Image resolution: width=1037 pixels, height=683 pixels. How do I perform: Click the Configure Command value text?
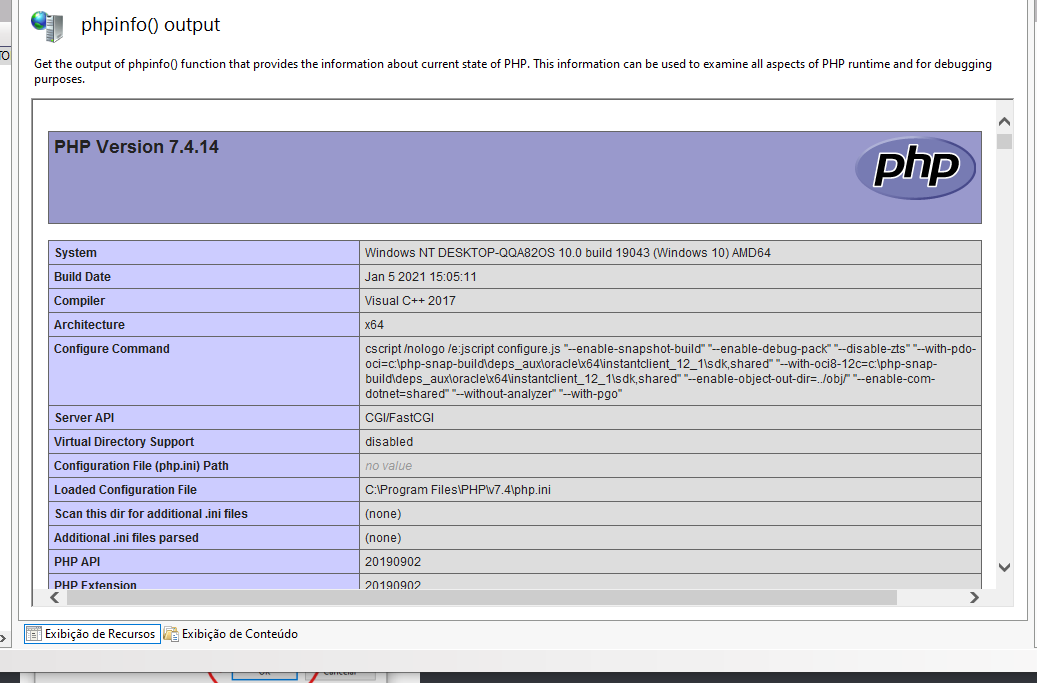click(670, 371)
